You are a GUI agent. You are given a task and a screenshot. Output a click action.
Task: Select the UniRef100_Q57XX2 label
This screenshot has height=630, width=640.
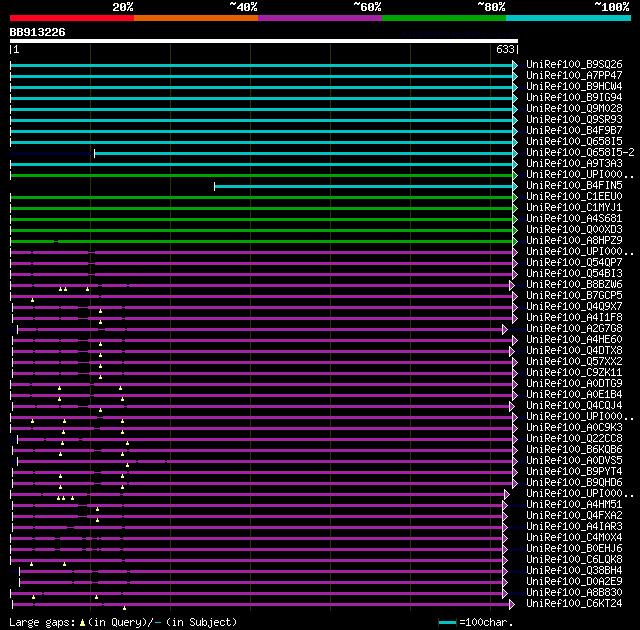(574, 362)
